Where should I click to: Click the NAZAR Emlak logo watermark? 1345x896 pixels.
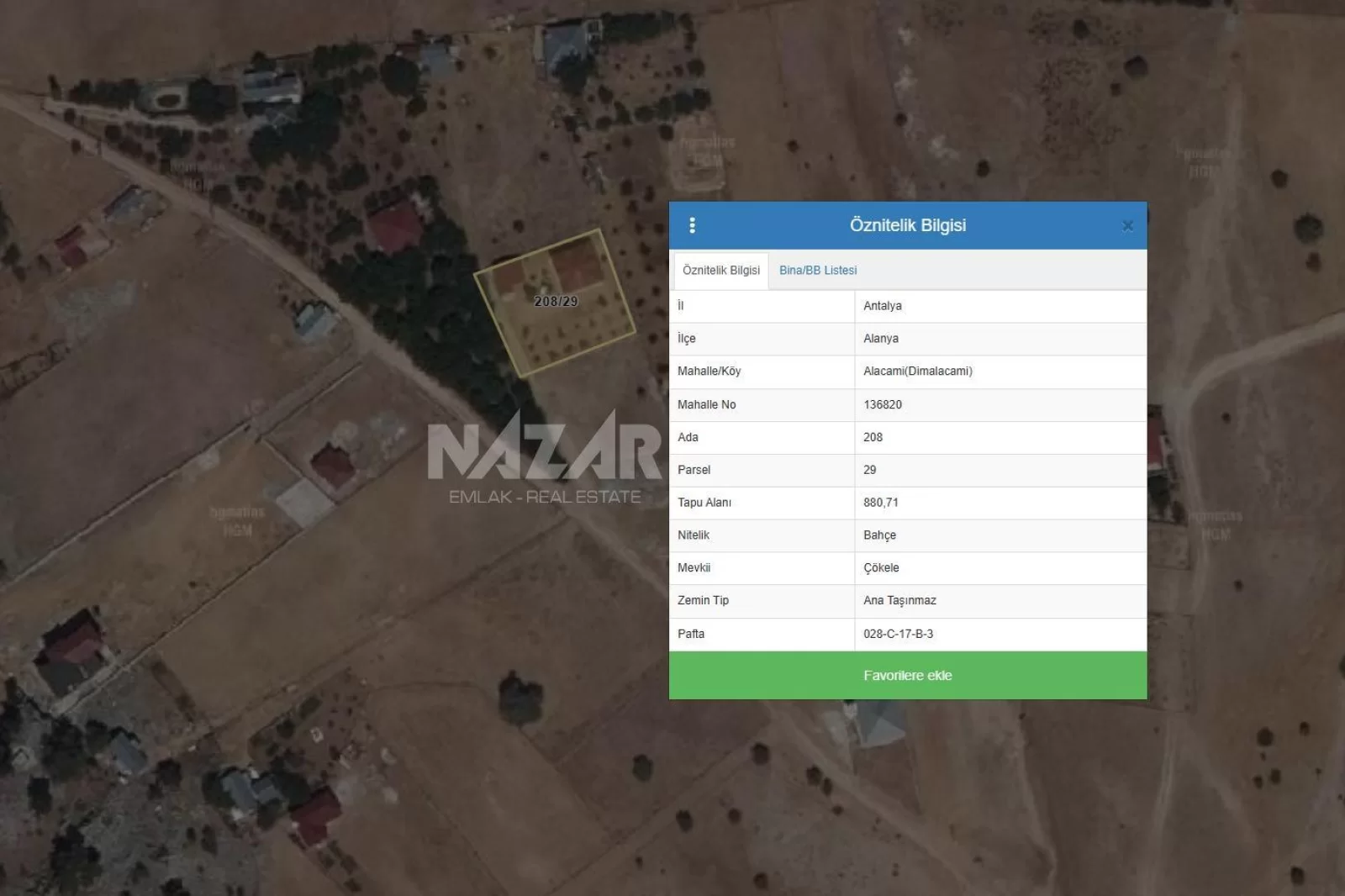[x=544, y=460]
